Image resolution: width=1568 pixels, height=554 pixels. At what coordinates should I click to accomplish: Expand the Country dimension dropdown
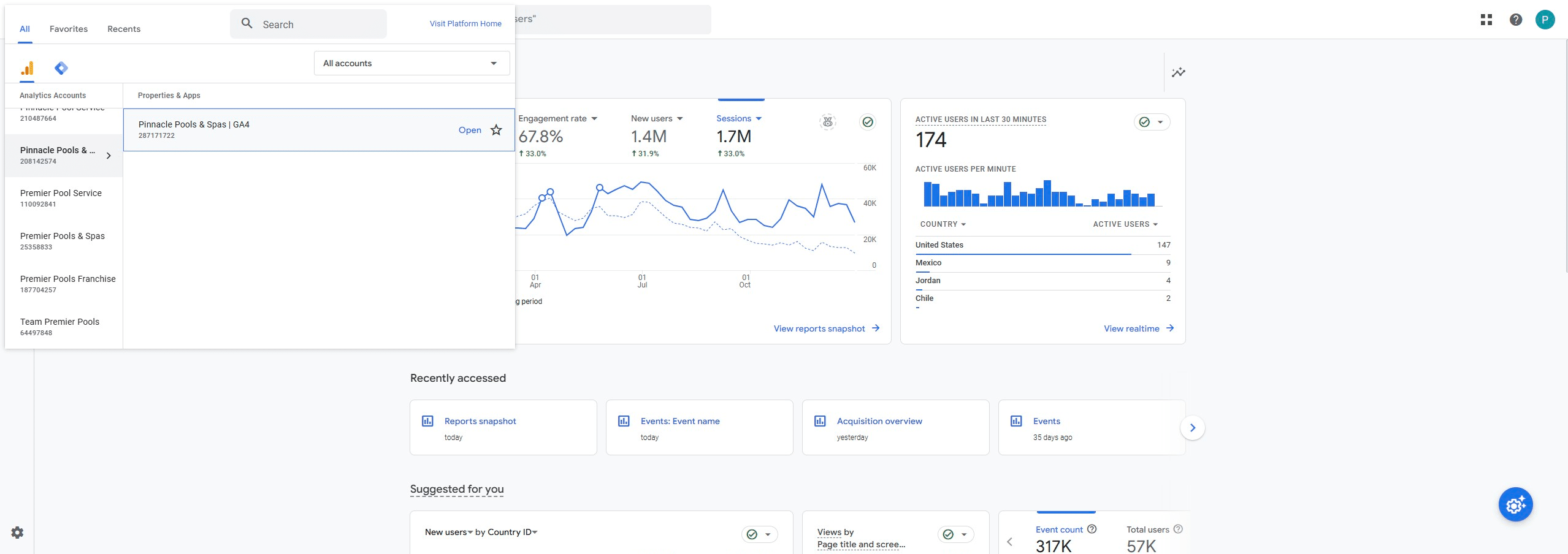click(x=943, y=224)
